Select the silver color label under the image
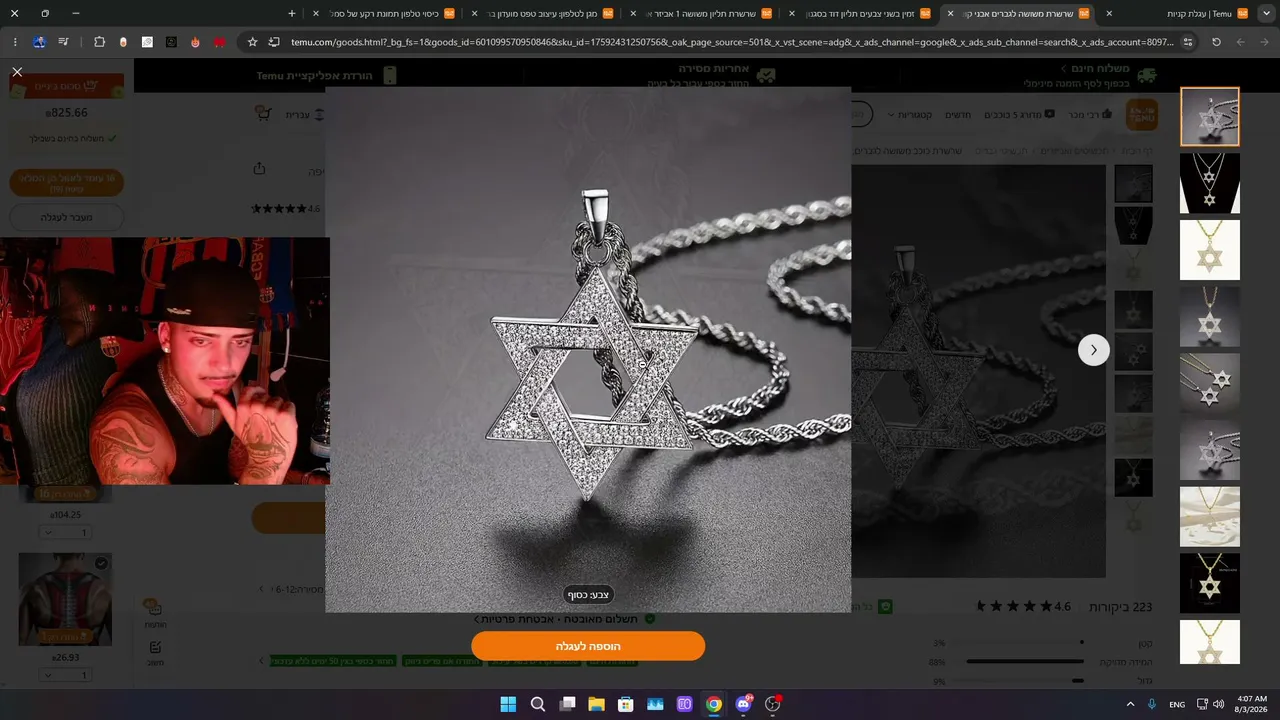 [x=588, y=595]
